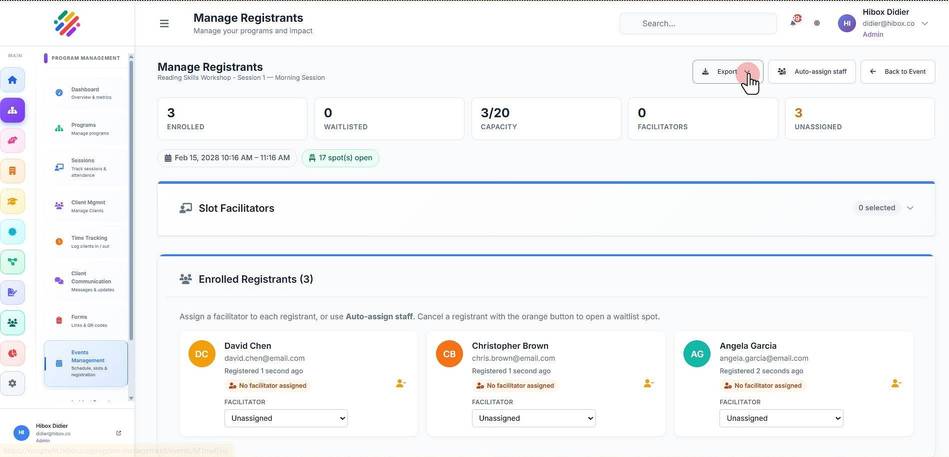Click Christopher Brown's CB avatar
The height and width of the screenshot is (457, 949).
(x=449, y=354)
